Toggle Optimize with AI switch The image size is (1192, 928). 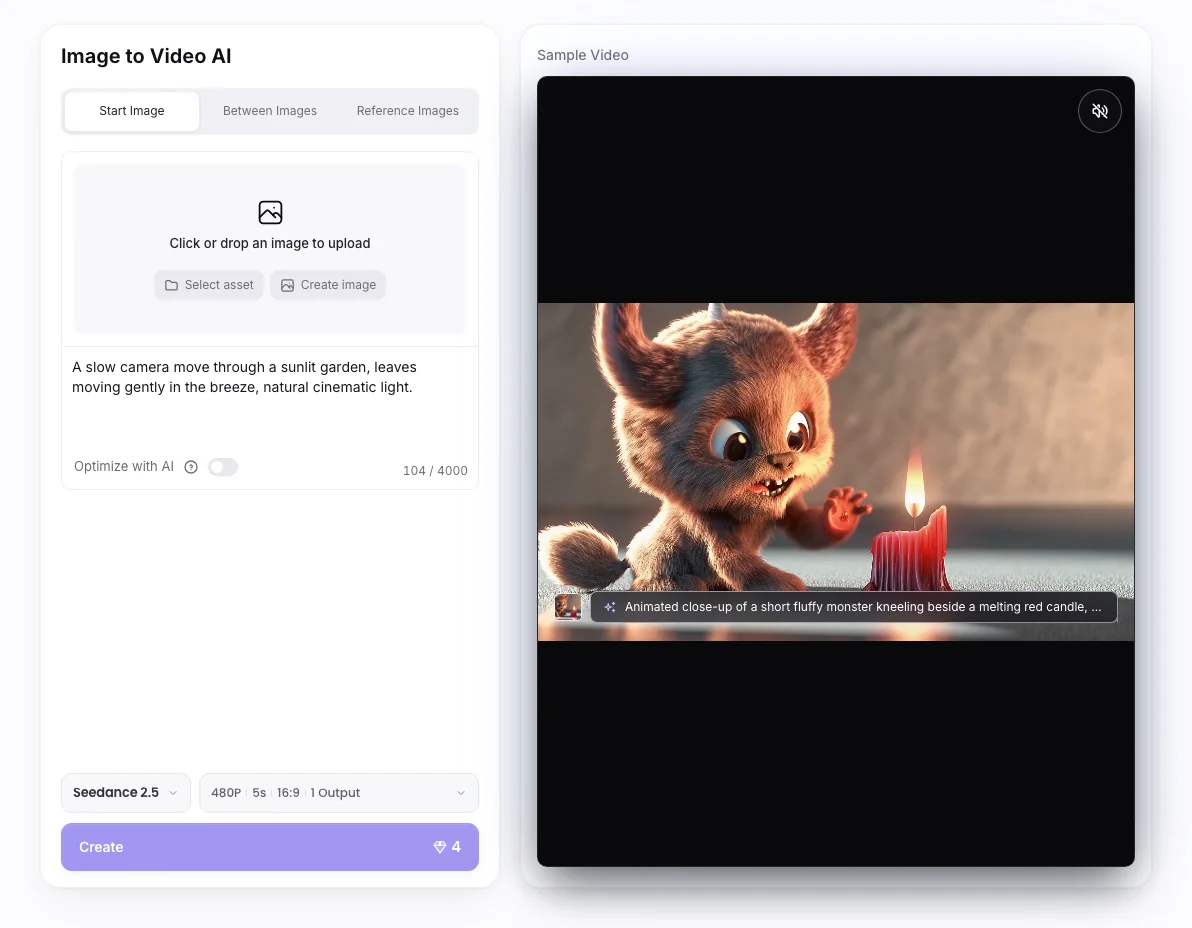(x=223, y=467)
